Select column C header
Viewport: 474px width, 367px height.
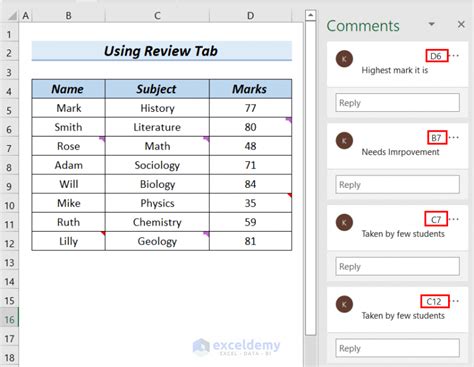157,16
